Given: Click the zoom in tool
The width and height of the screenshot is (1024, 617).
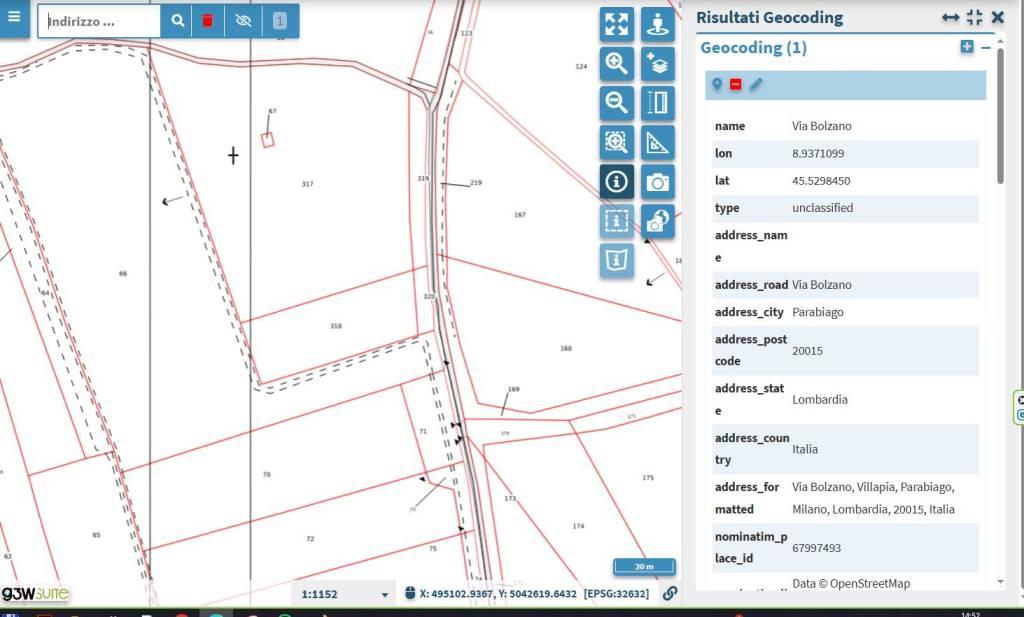Looking at the screenshot, I should (617, 64).
